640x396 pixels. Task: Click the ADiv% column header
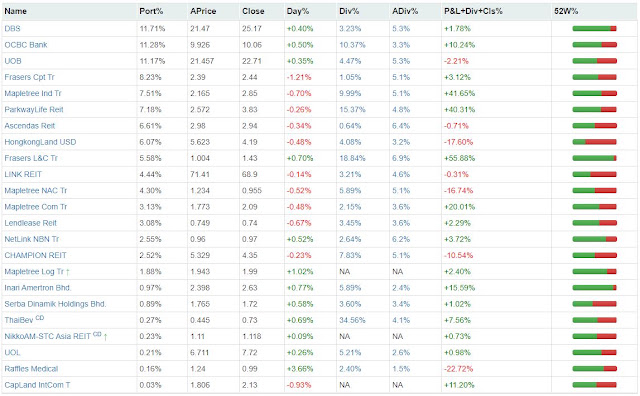[x=405, y=11]
